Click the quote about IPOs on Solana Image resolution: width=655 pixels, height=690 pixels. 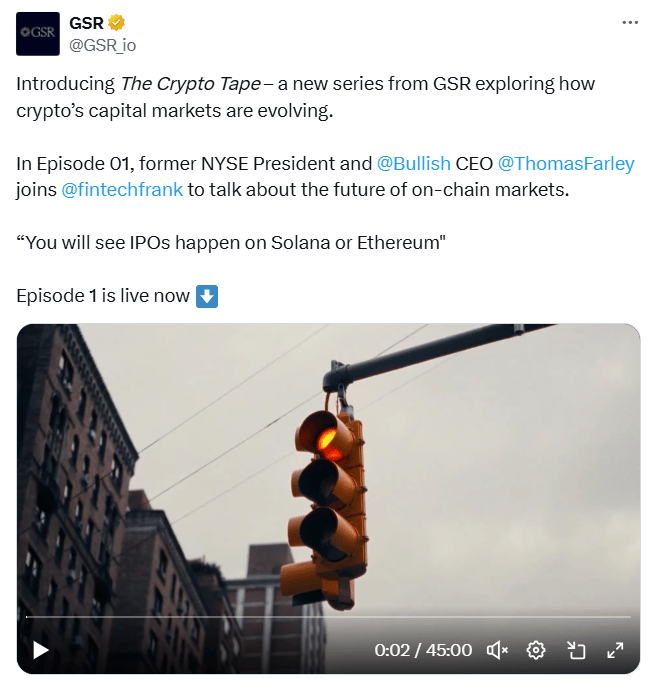click(231, 242)
